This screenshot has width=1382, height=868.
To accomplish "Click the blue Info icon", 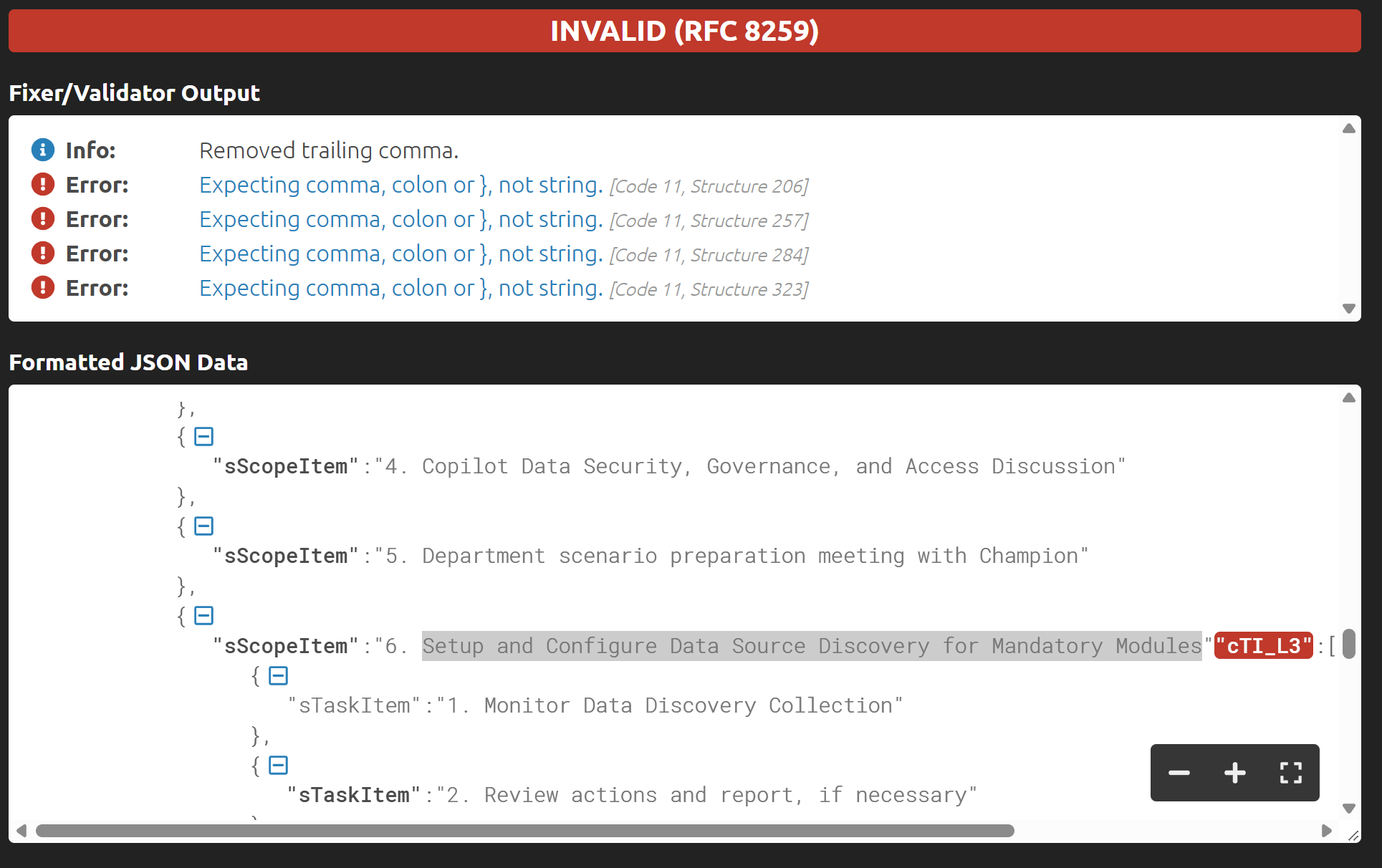I will coord(43,150).
